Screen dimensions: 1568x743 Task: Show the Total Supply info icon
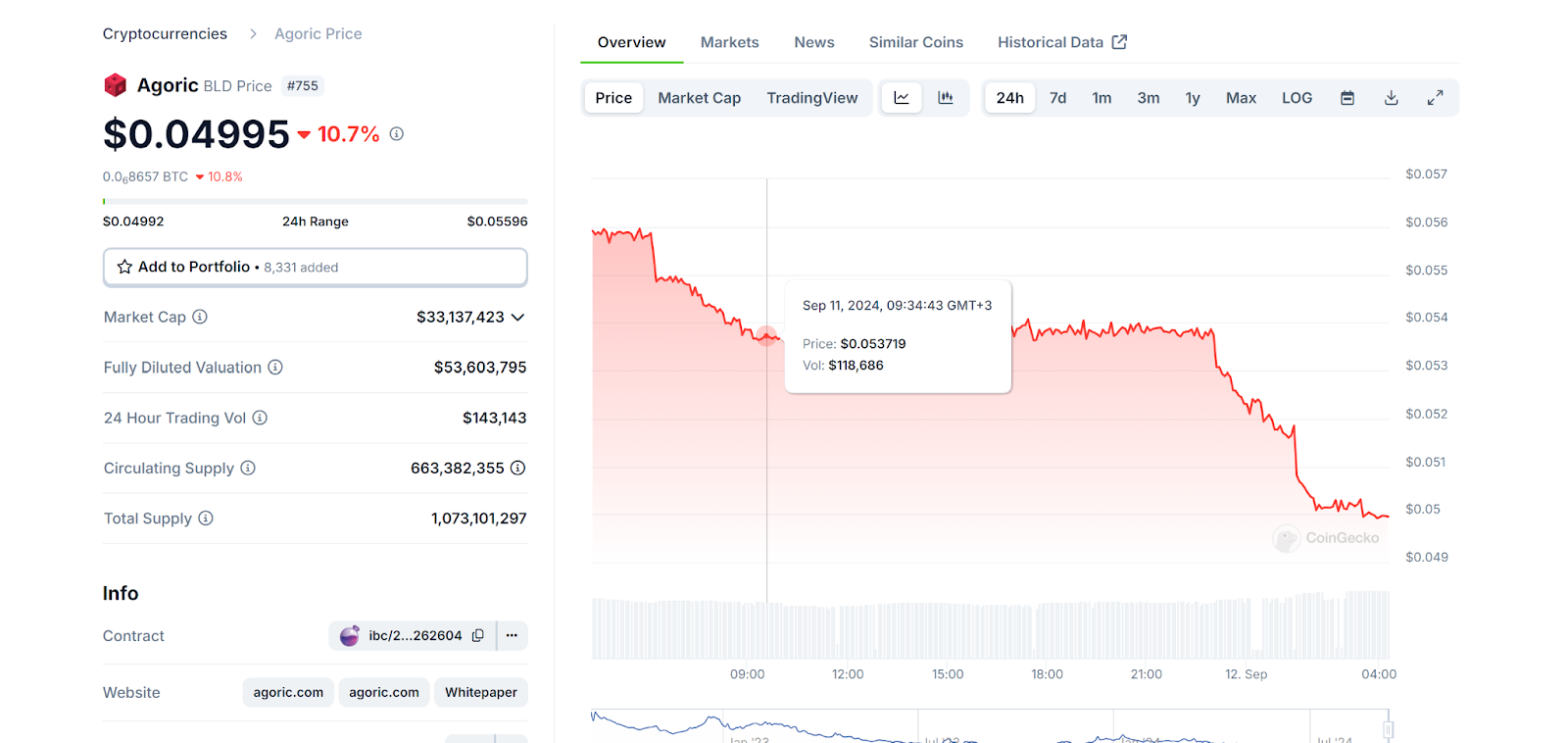tap(206, 518)
